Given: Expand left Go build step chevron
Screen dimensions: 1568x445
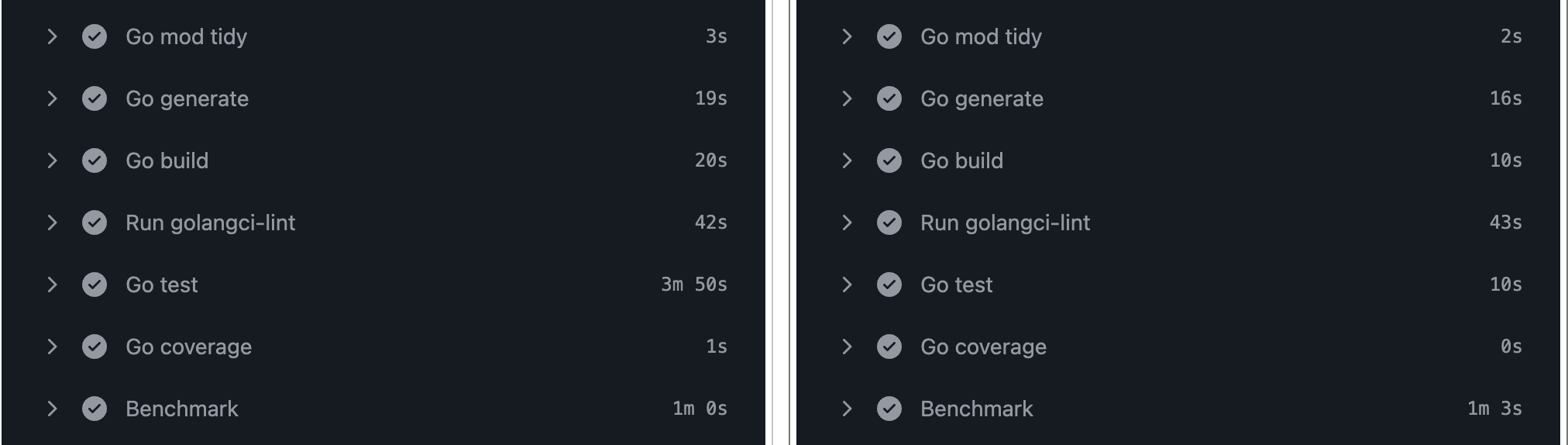Looking at the screenshot, I should 52,160.
